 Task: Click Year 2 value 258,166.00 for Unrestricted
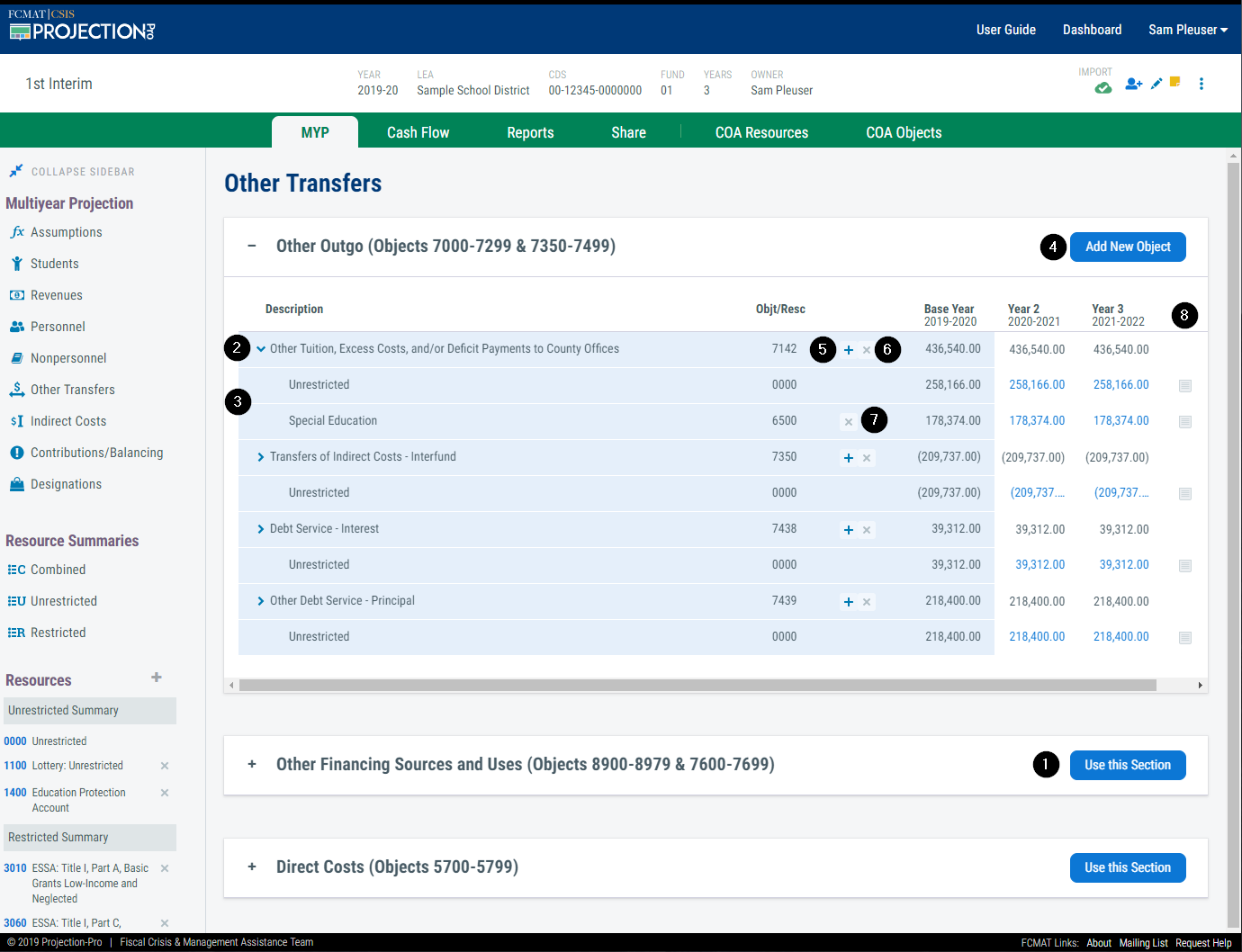tap(1037, 385)
